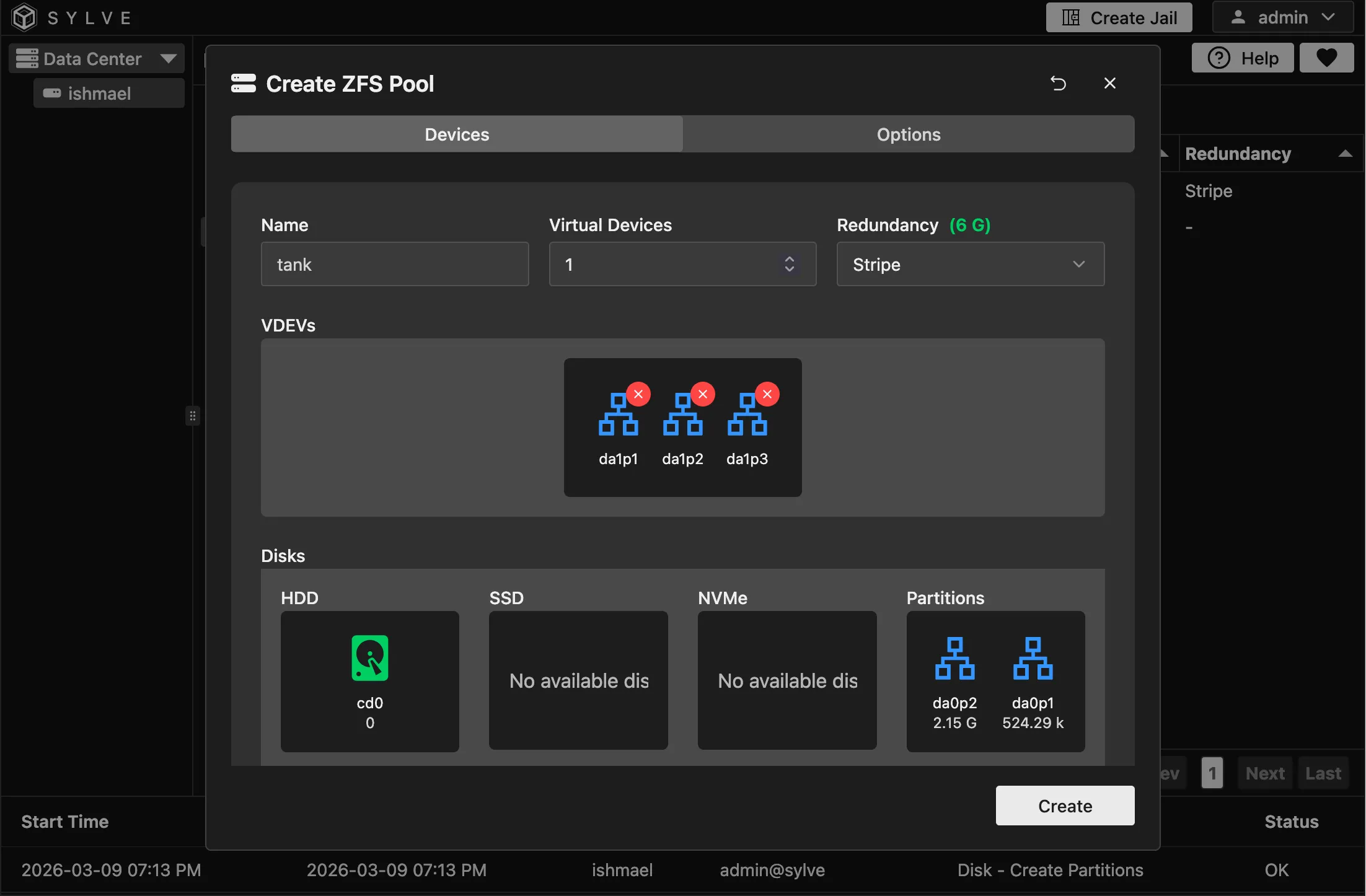Screen dimensions: 1366x896
Task: Select the ishmael host in the sidebar
Action: tap(108, 93)
